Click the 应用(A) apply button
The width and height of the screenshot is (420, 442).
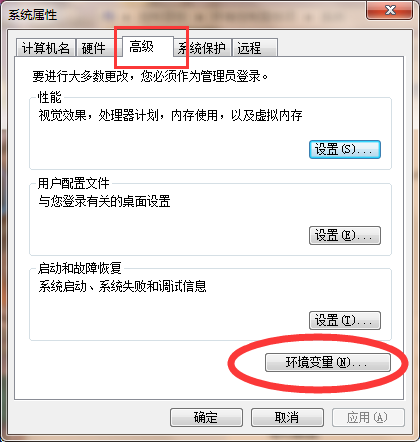pyautogui.click(x=368, y=417)
